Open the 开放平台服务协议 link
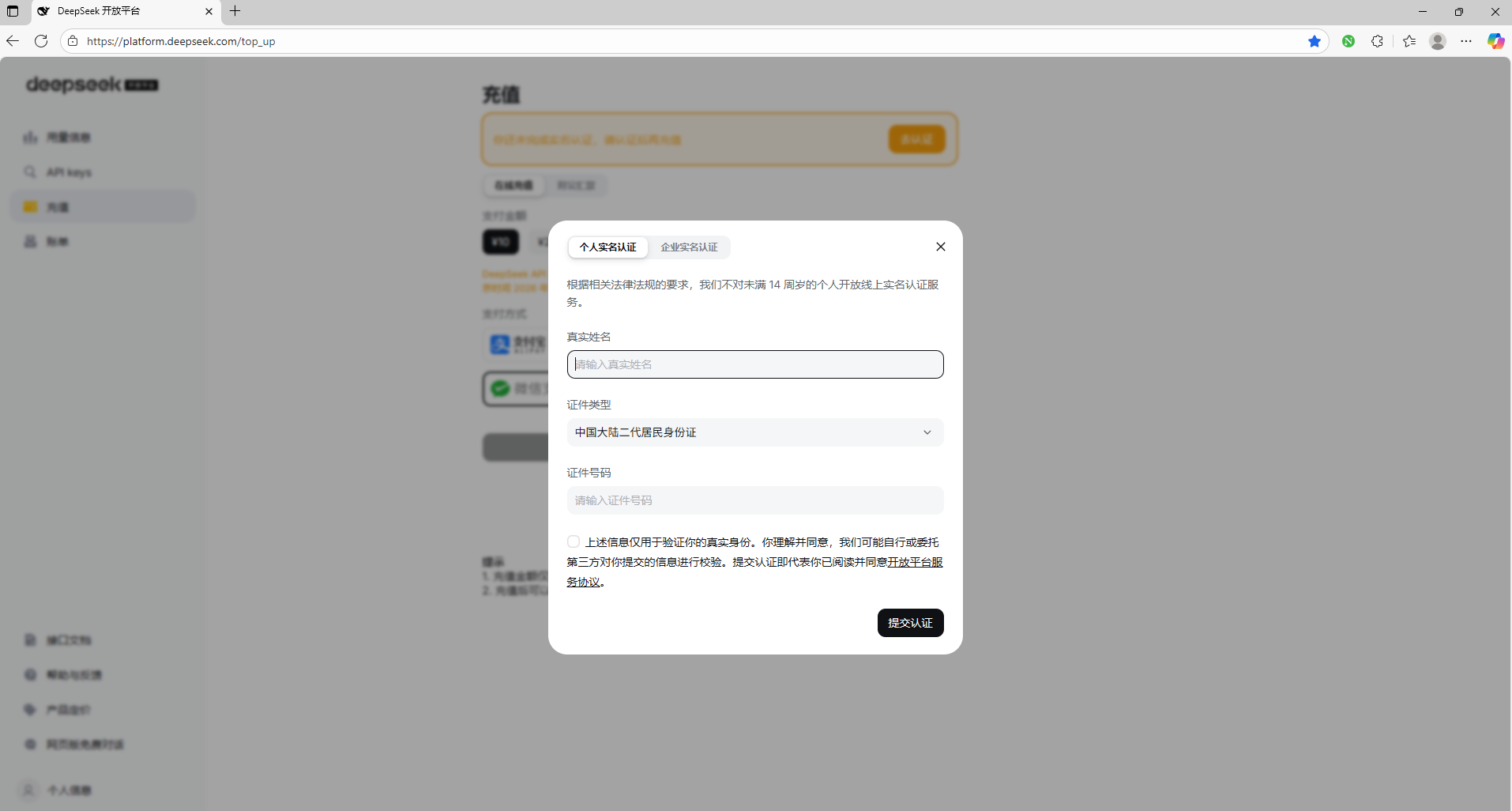 click(x=915, y=562)
